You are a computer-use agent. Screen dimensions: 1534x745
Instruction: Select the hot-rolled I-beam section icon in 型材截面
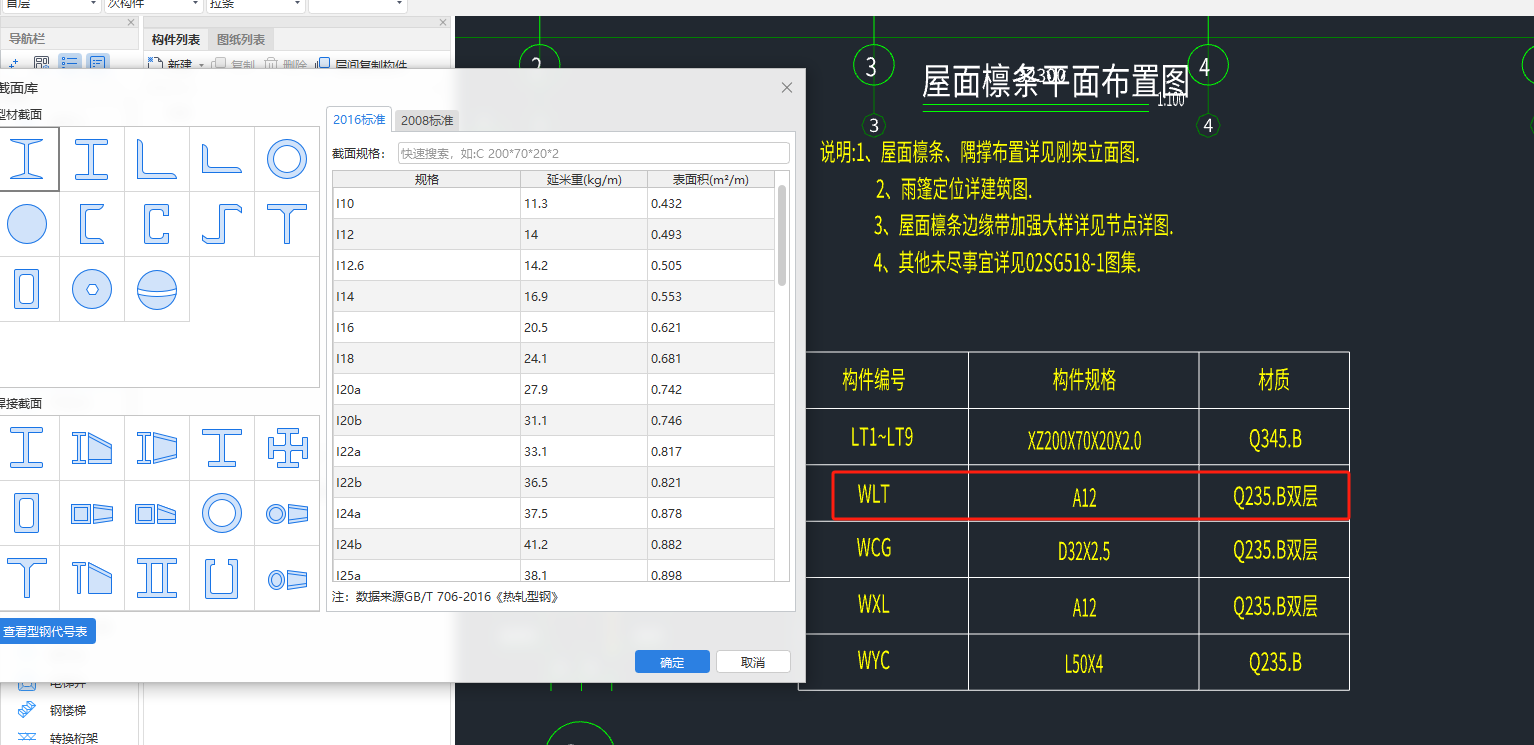click(x=27, y=159)
